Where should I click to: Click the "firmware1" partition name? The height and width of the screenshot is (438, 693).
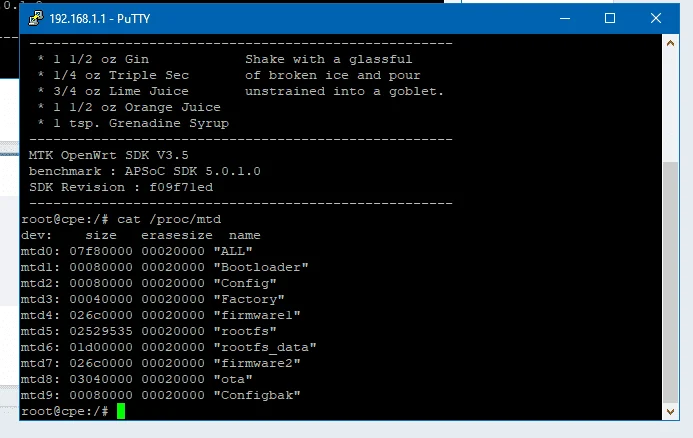tap(257, 315)
